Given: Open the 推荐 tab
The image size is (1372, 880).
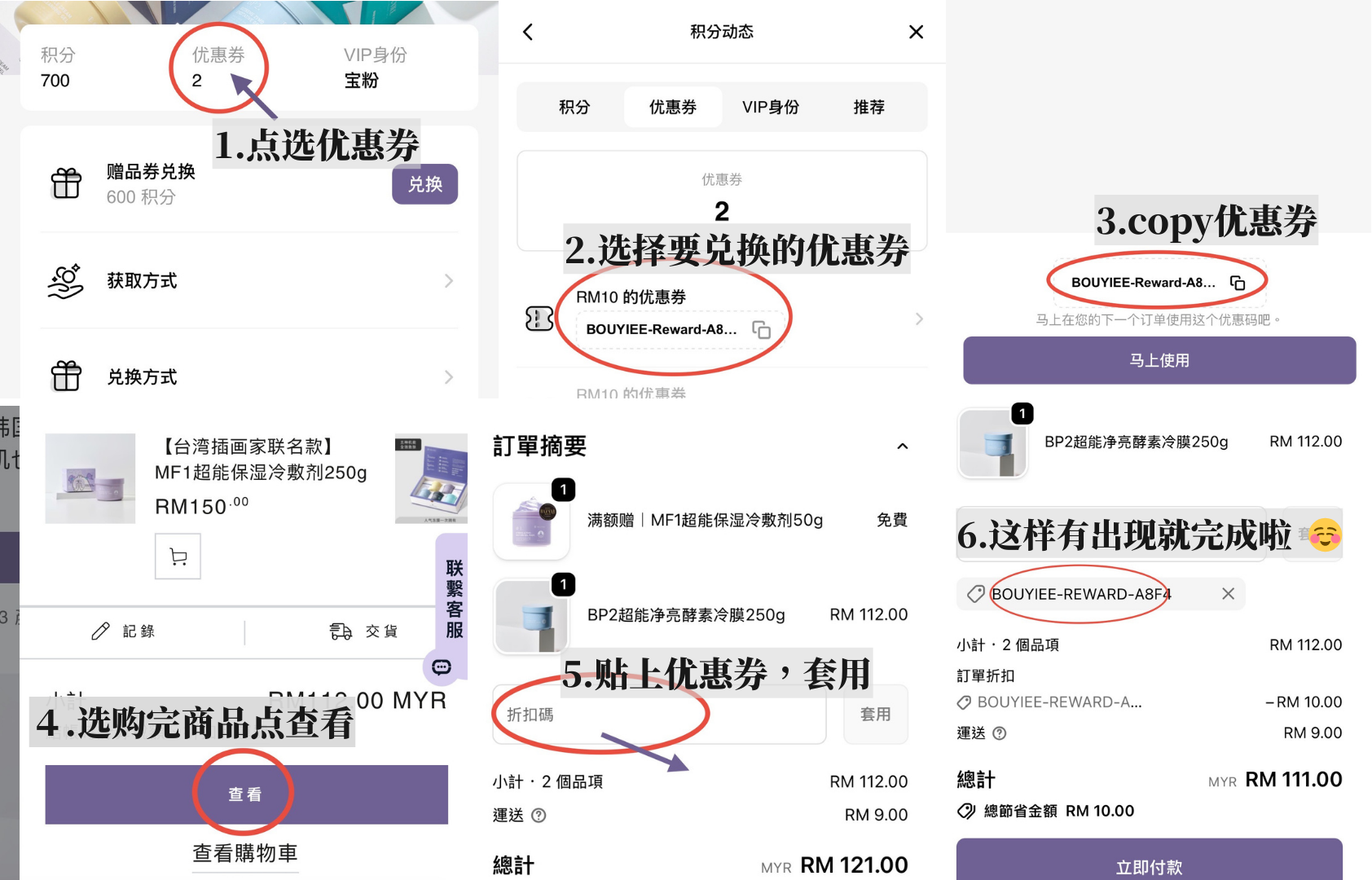Looking at the screenshot, I should coord(868,107).
